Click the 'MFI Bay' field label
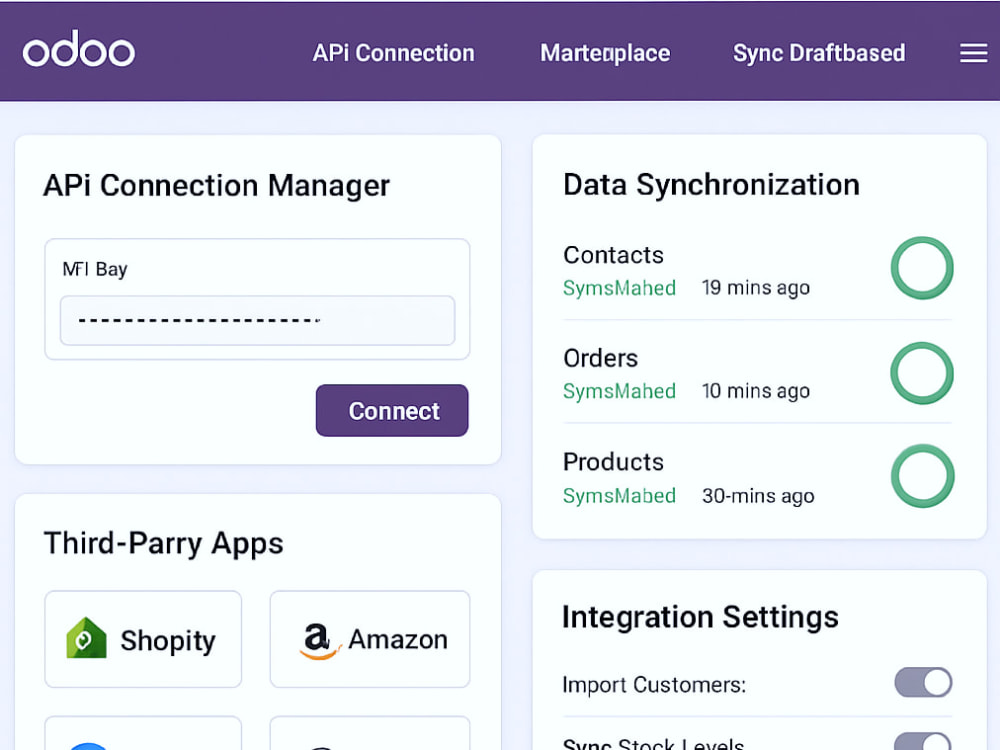 pos(95,269)
